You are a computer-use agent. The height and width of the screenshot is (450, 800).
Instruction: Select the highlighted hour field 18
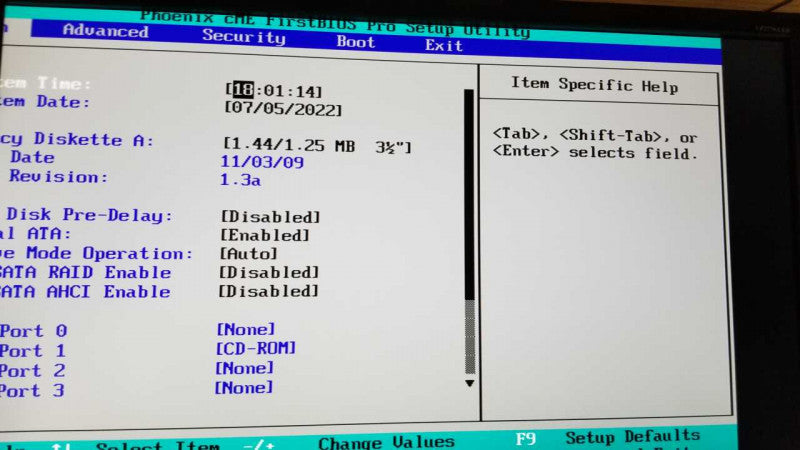pos(243,90)
